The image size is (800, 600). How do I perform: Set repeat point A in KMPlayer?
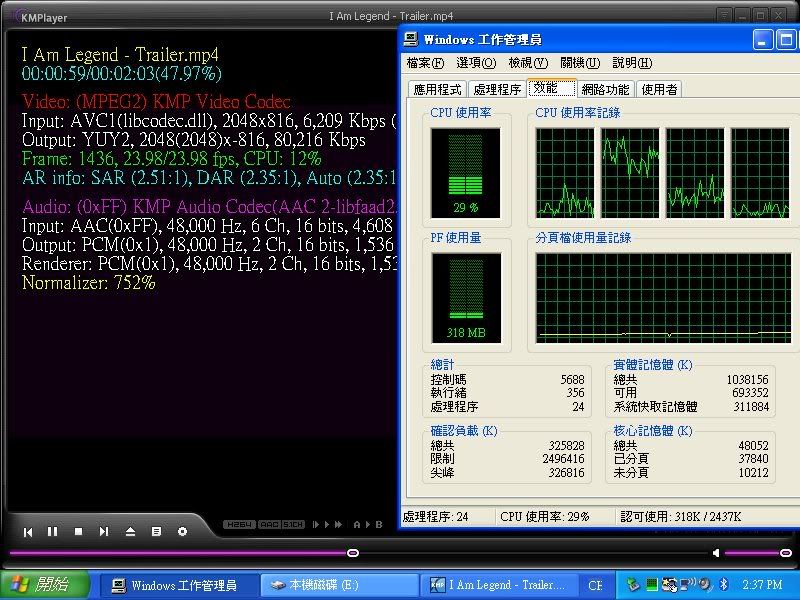pos(357,524)
